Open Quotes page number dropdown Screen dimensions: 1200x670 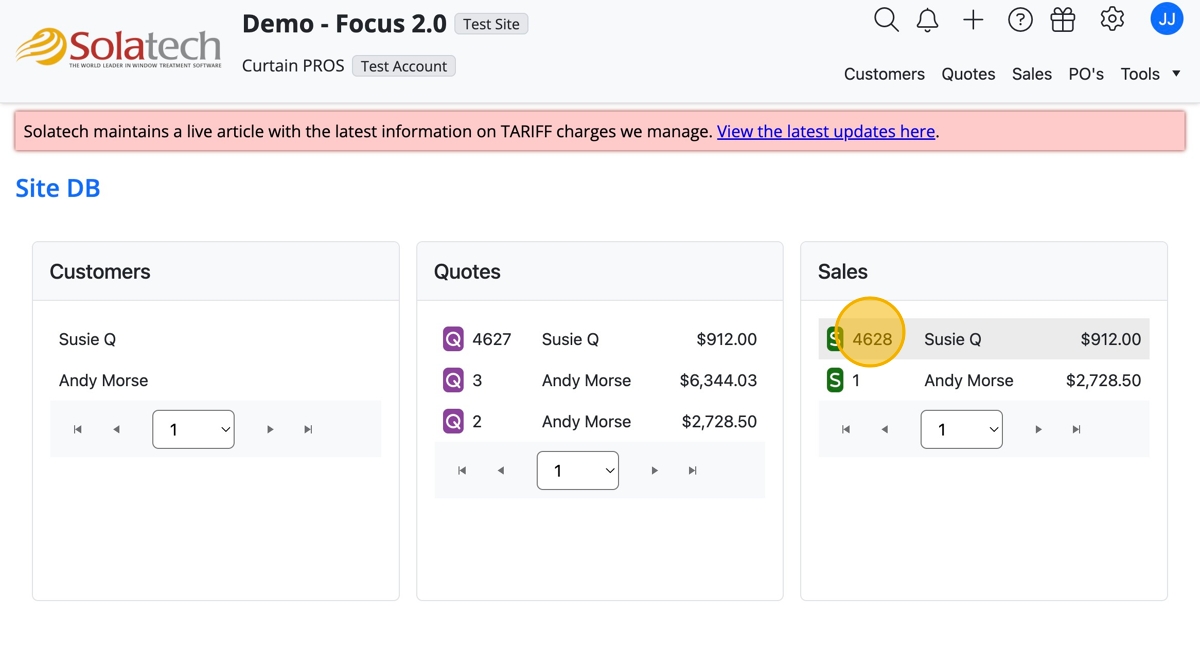(x=578, y=470)
